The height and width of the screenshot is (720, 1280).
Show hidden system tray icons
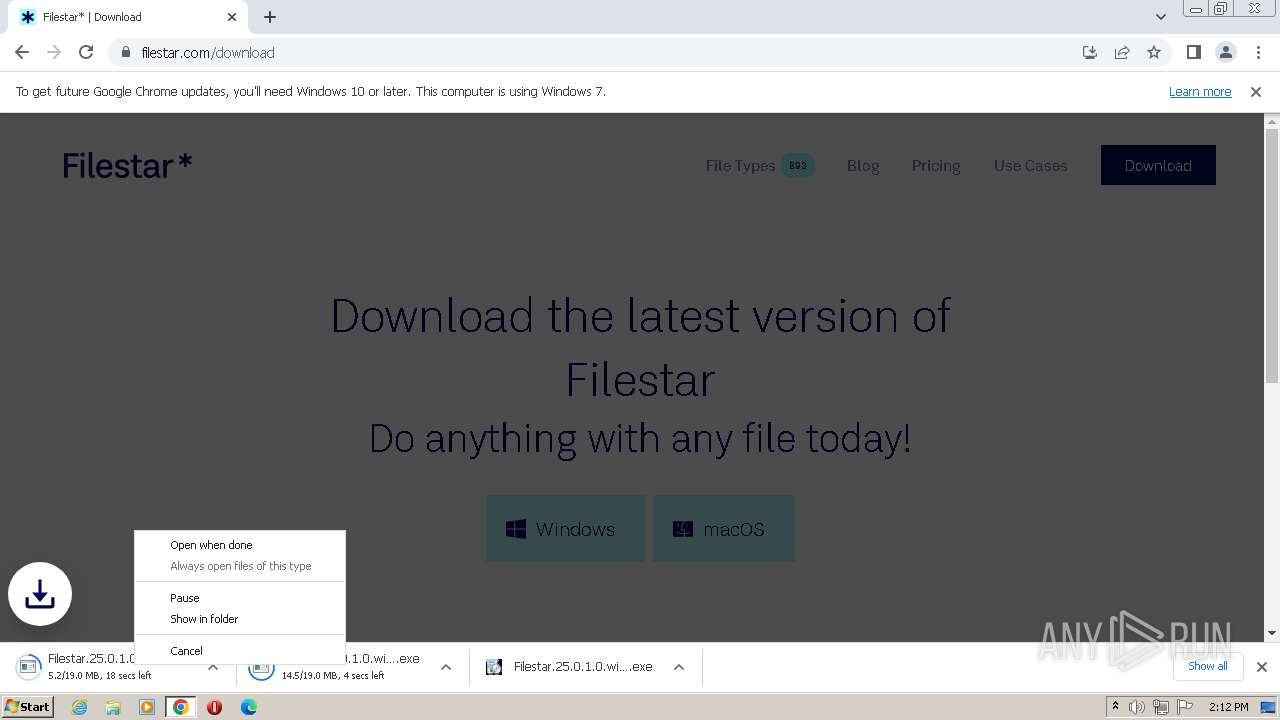[x=1115, y=707]
